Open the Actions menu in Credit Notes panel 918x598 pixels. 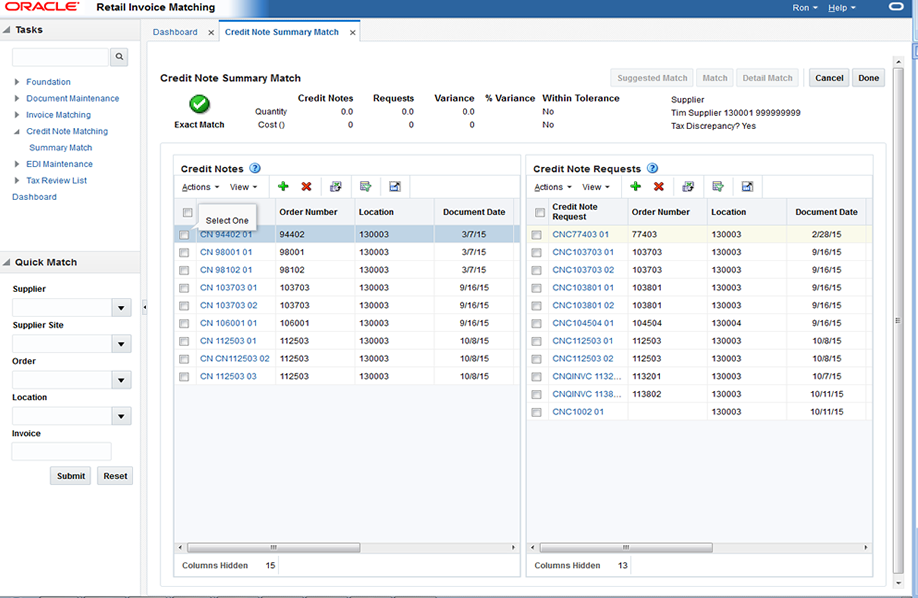coord(200,187)
